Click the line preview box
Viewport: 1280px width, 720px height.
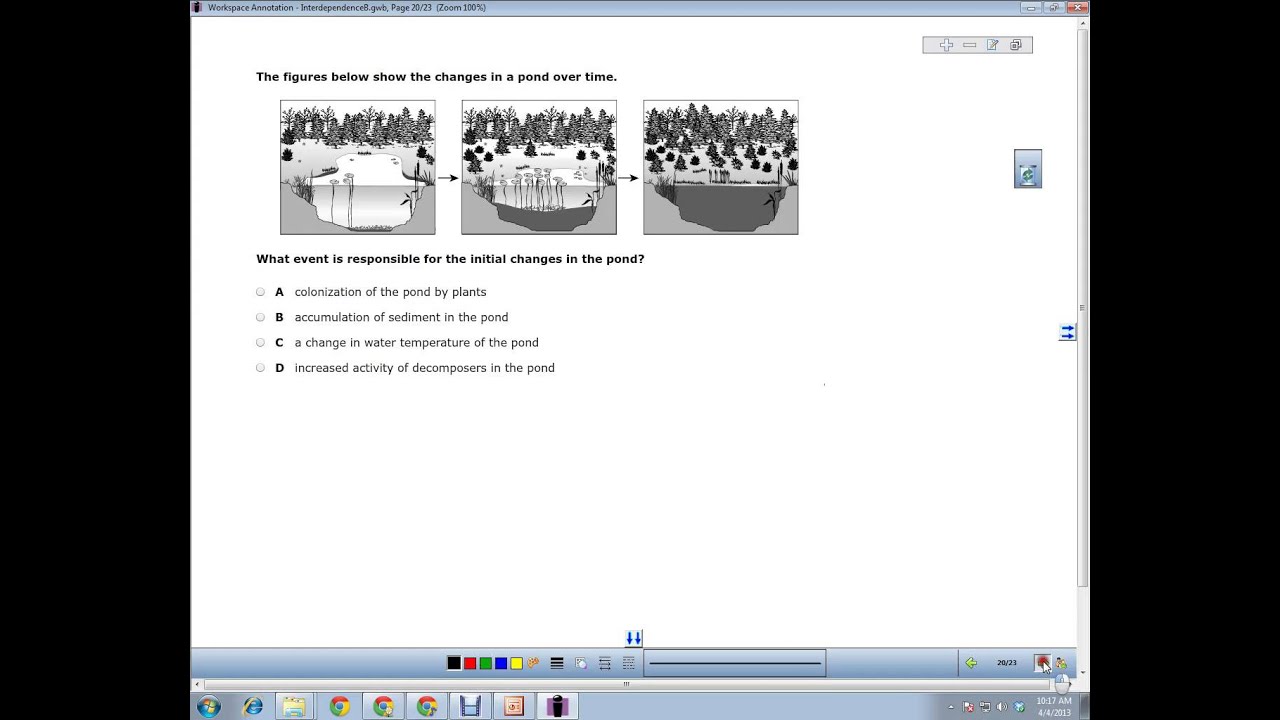735,663
